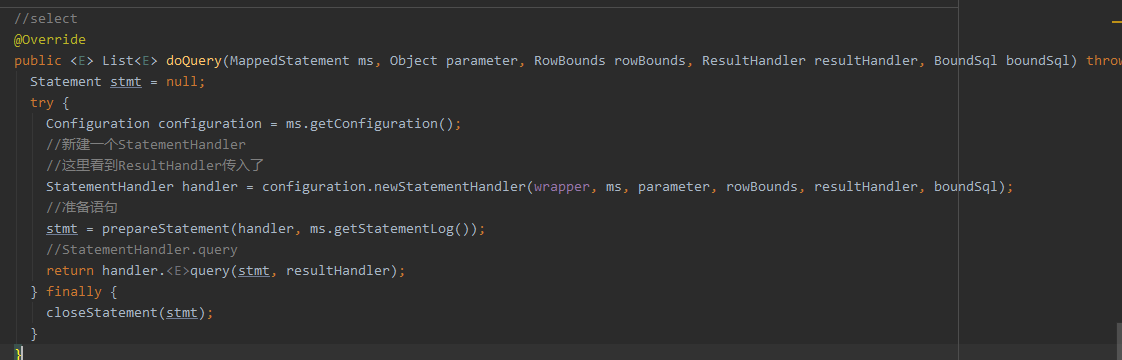Click the 'return handler.<E>query' statement
The width and height of the screenshot is (1122, 360).
(x=225, y=271)
